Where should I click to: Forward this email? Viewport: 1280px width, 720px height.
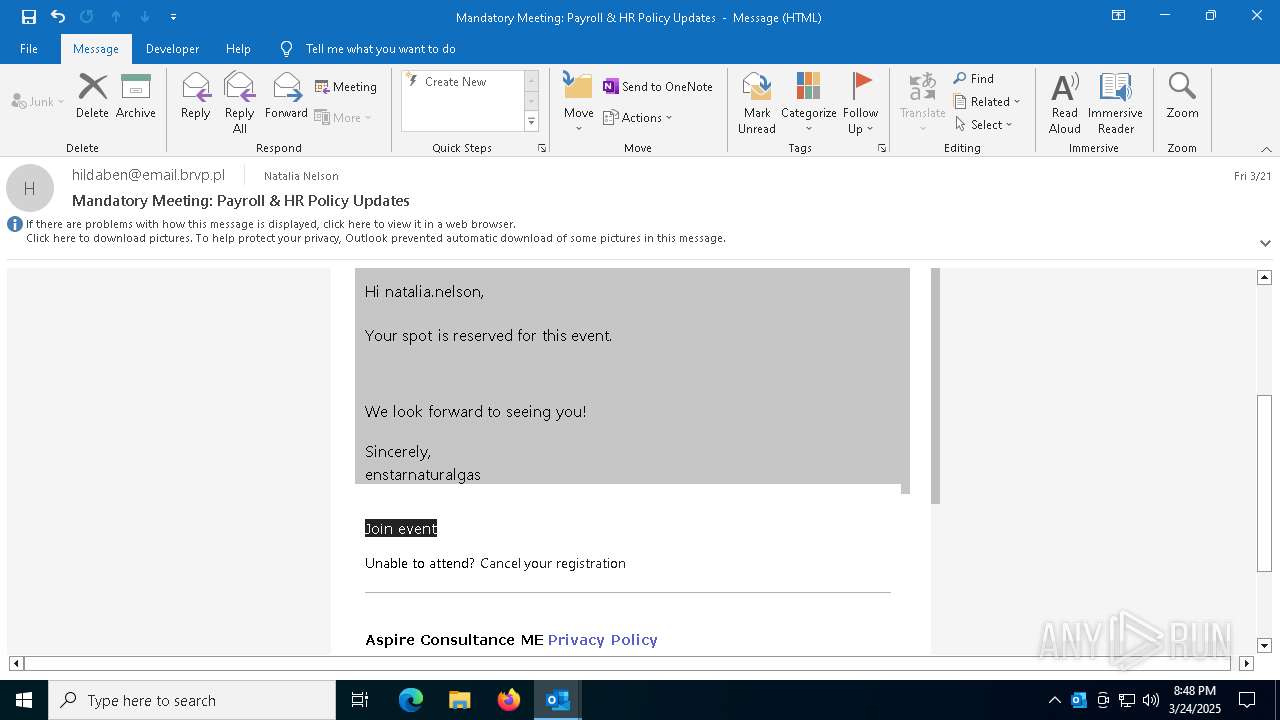point(286,96)
